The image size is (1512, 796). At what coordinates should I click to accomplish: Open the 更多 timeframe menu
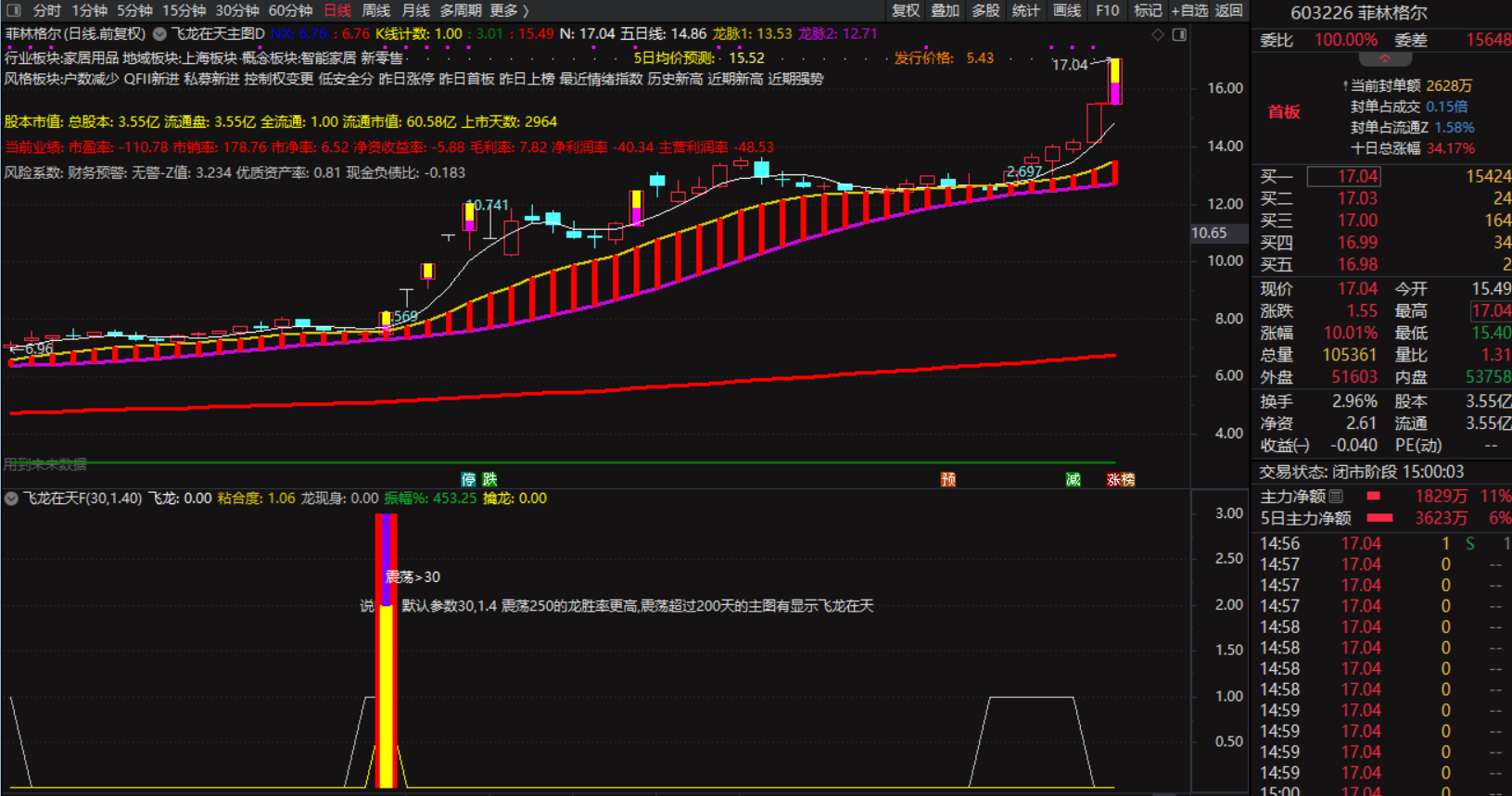(x=508, y=10)
